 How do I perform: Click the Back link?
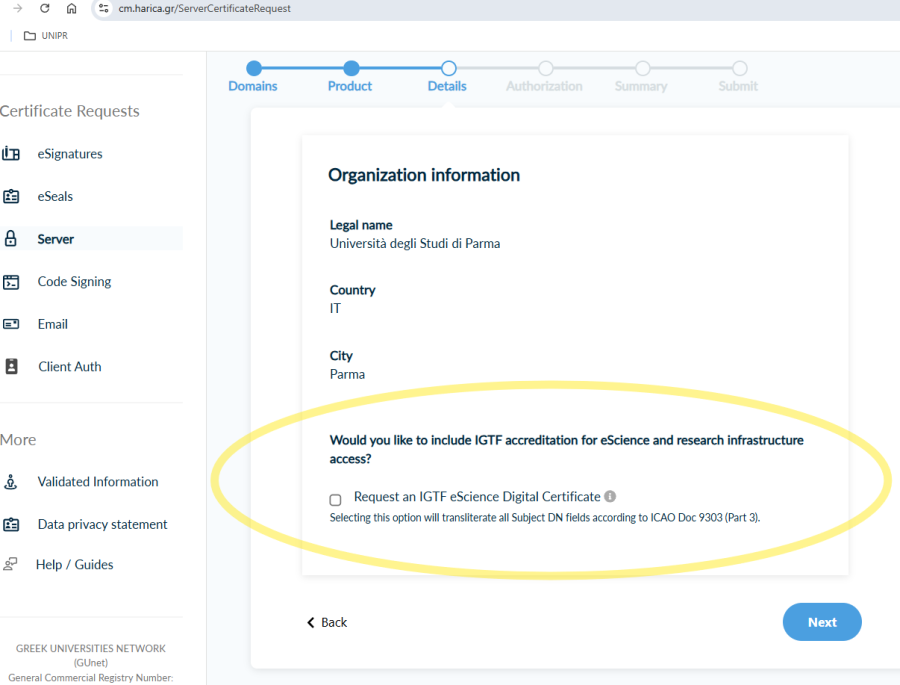(327, 622)
